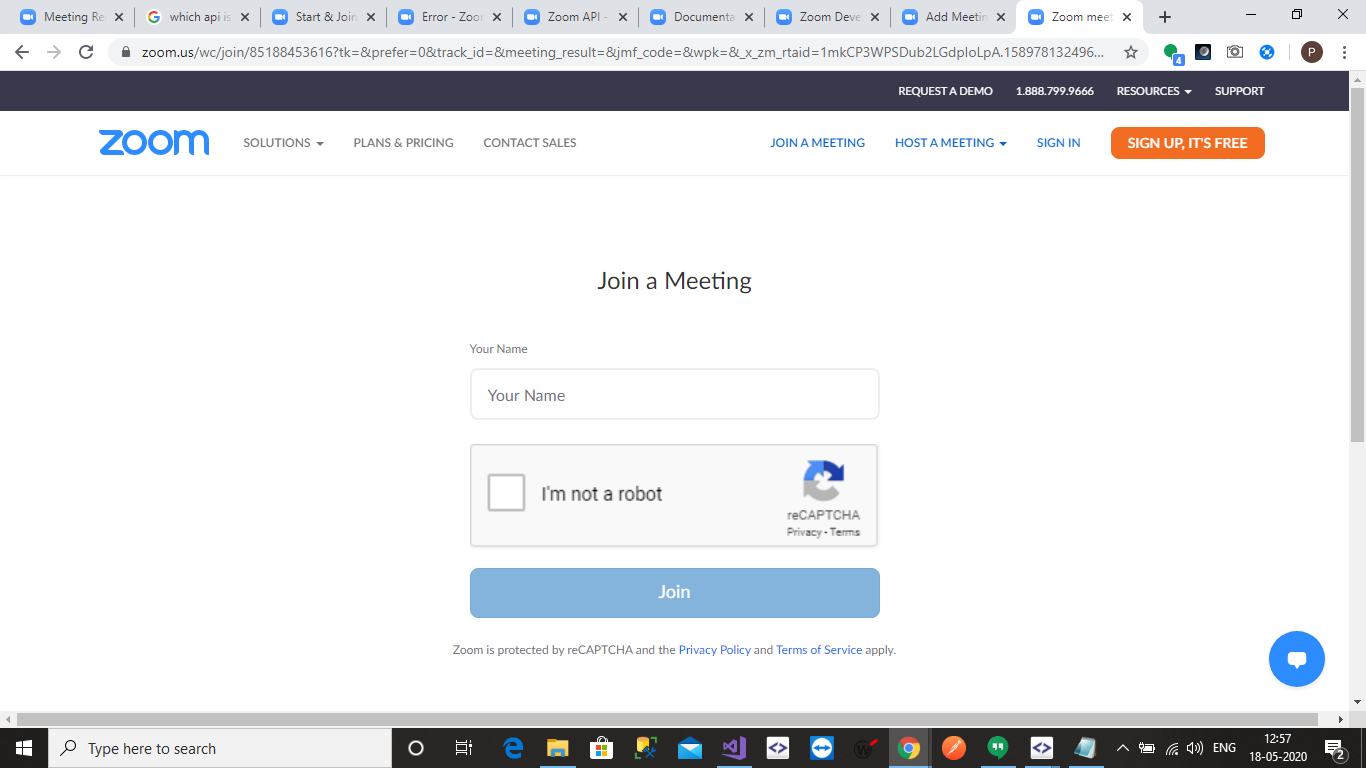Launch Microsoft Edge from taskbar

513,748
